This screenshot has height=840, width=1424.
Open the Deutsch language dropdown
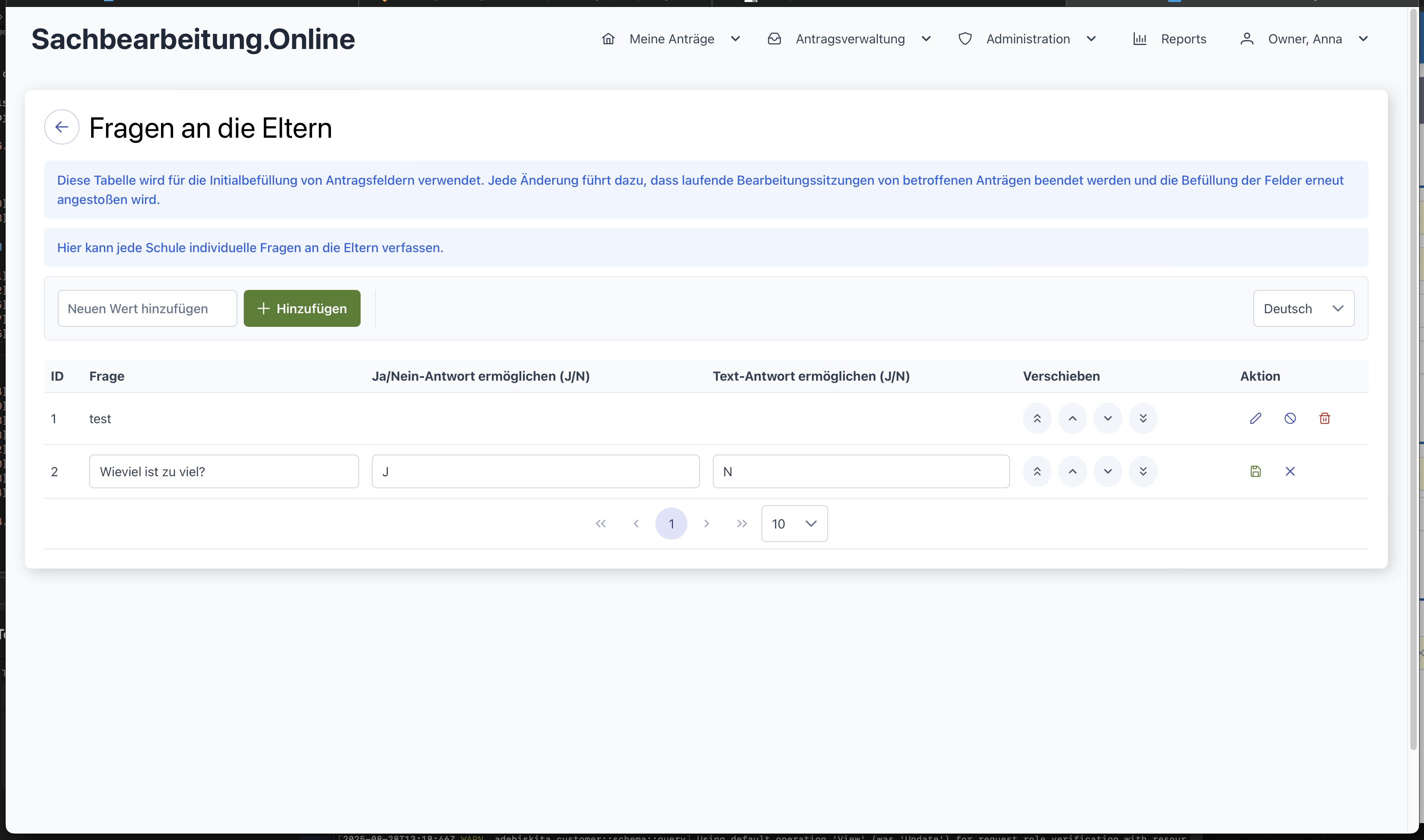(1303, 308)
